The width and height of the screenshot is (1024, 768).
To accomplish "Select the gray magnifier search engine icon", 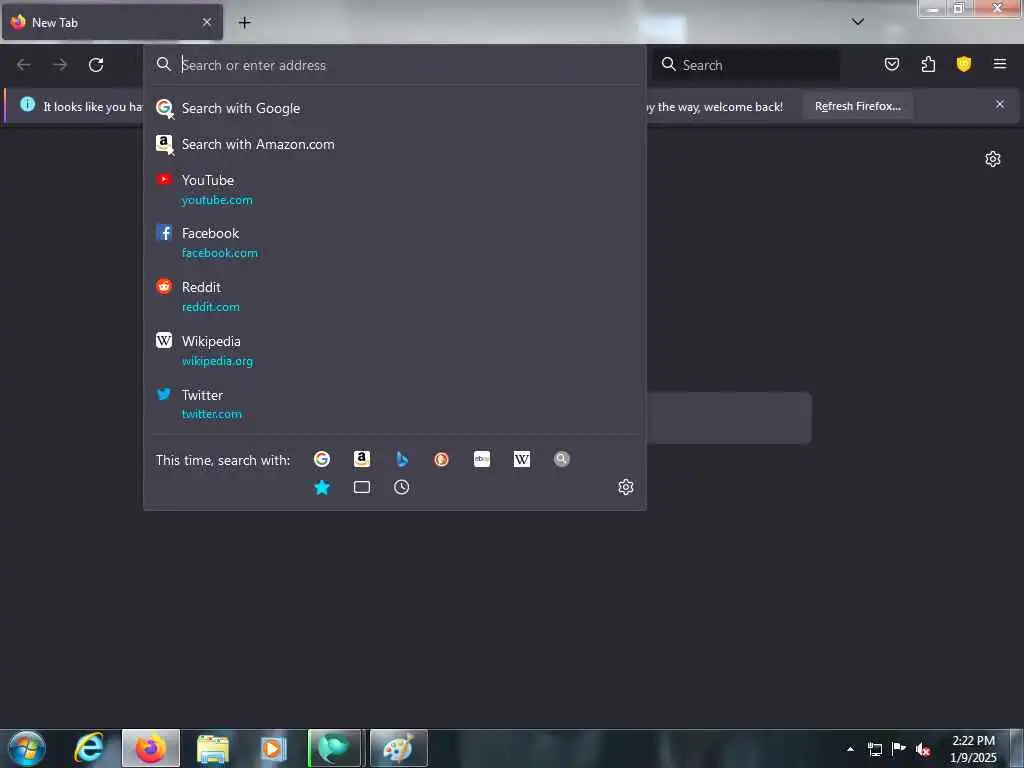I will coord(562,459).
